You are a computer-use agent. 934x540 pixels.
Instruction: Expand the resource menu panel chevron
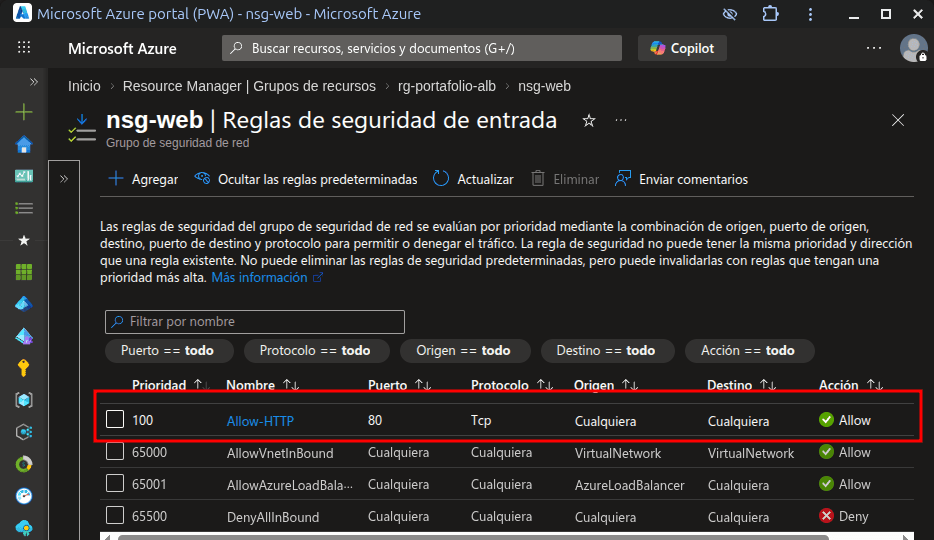coord(64,179)
